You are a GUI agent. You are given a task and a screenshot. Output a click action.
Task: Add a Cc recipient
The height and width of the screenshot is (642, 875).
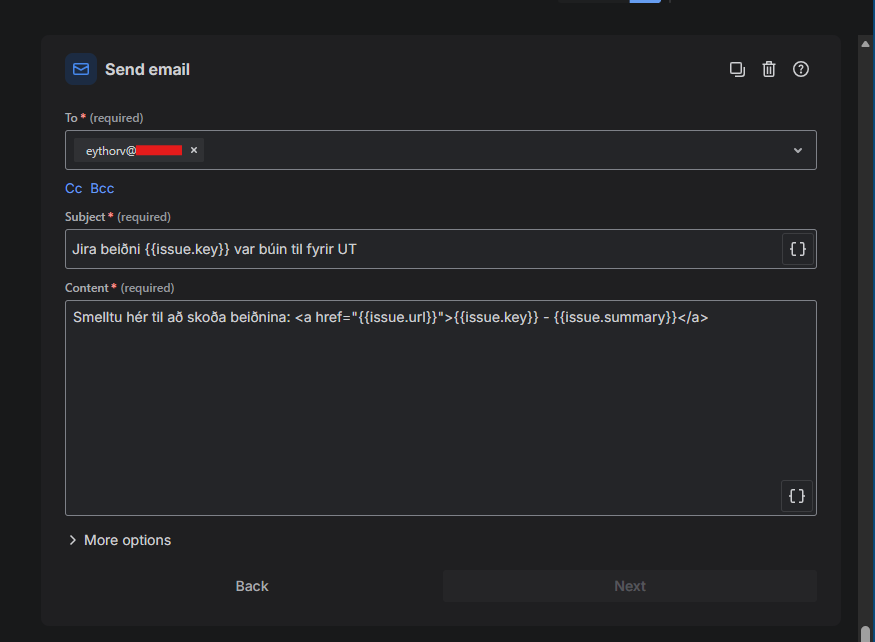point(73,188)
